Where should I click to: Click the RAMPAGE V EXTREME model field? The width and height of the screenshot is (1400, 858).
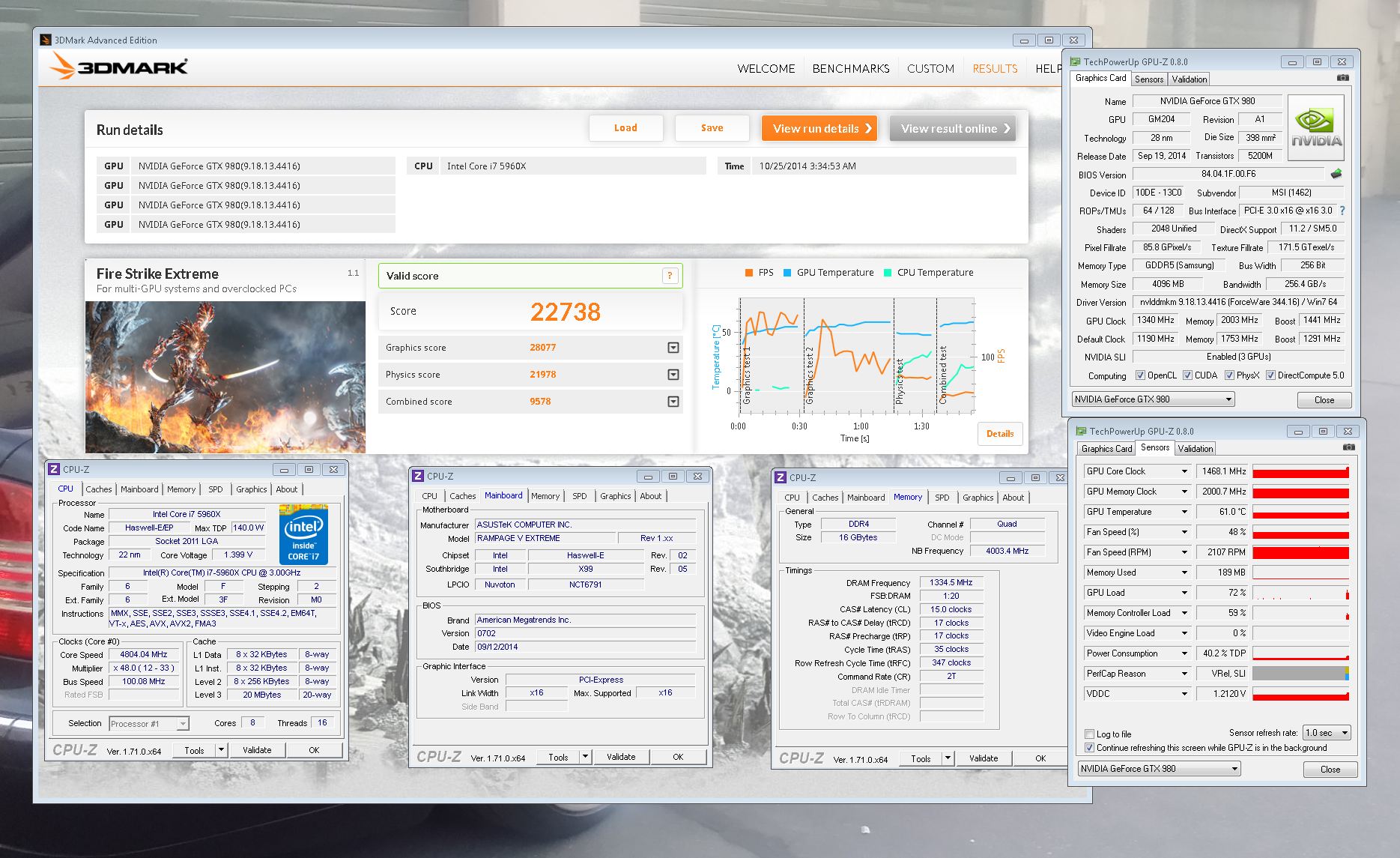(545, 538)
